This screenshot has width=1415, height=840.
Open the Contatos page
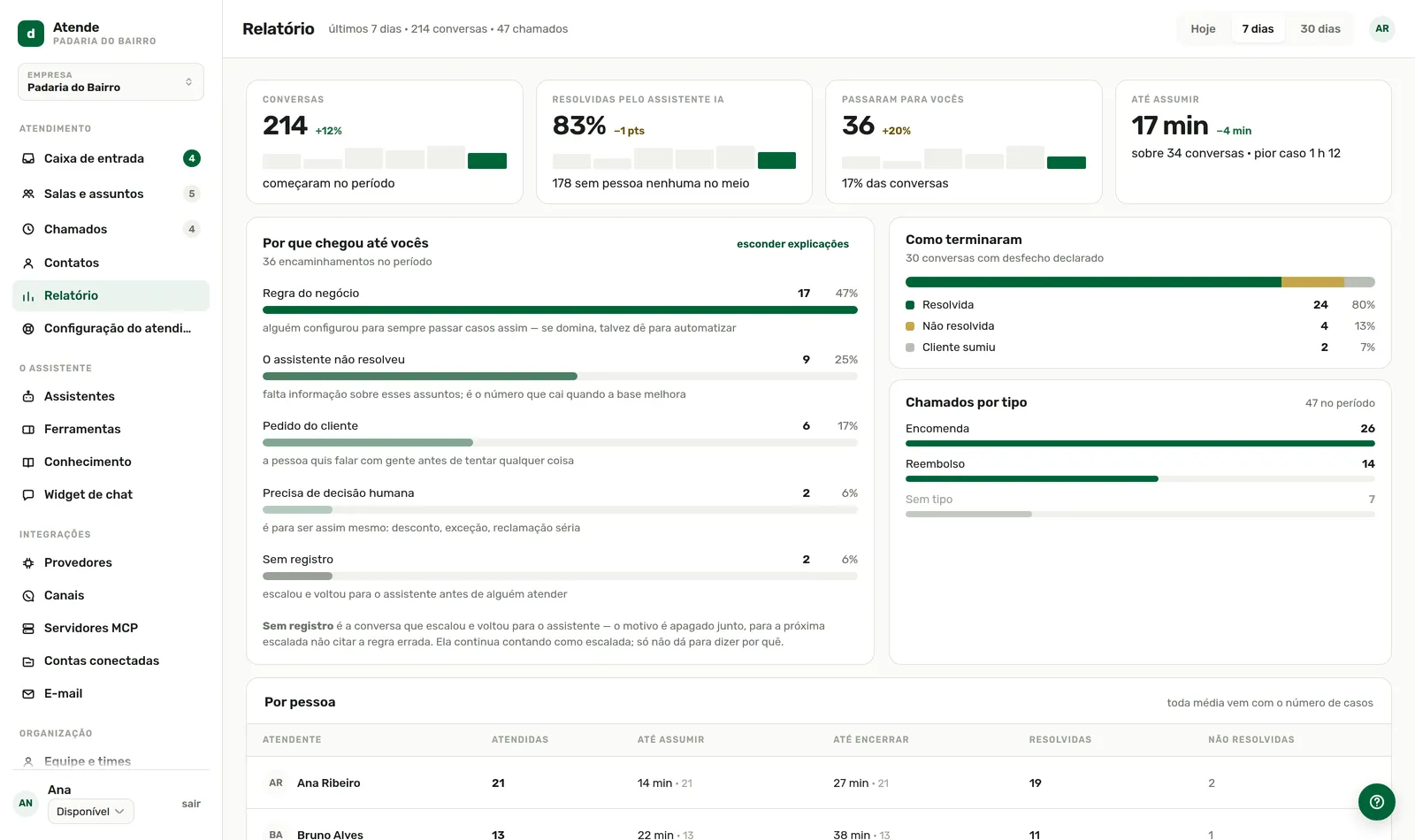[x=111, y=263]
